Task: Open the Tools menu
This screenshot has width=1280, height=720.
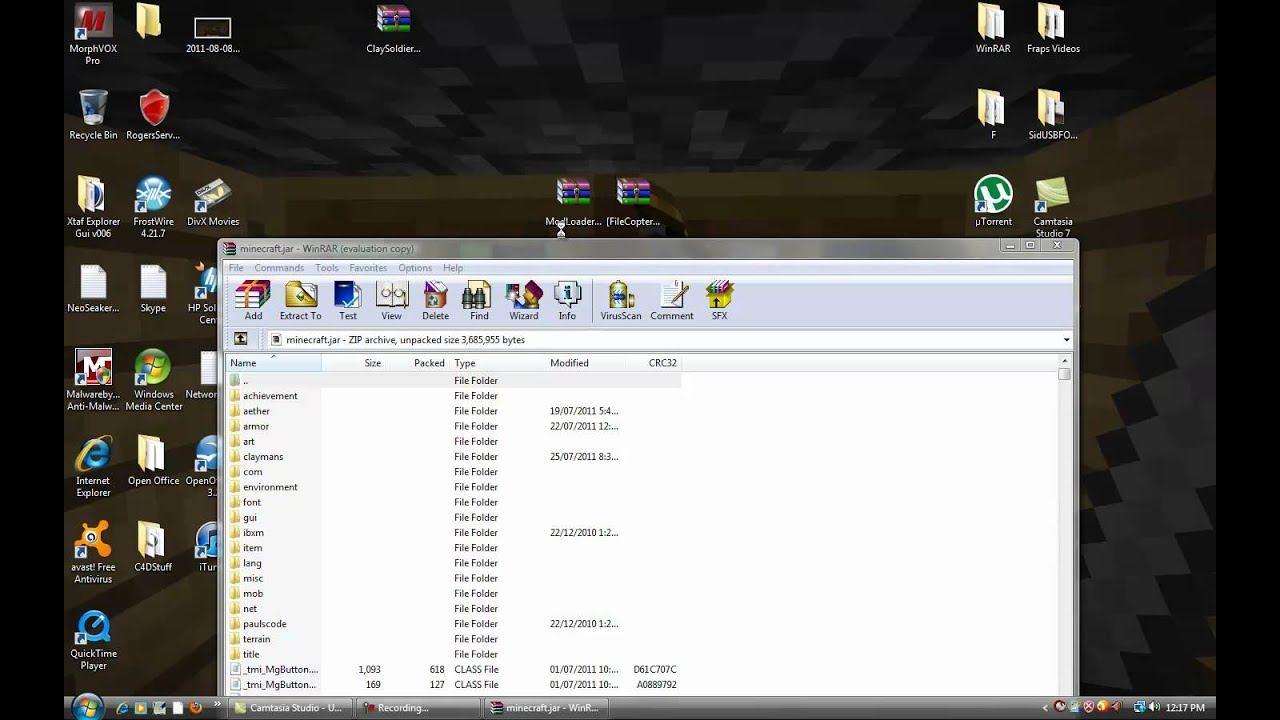Action: [327, 268]
